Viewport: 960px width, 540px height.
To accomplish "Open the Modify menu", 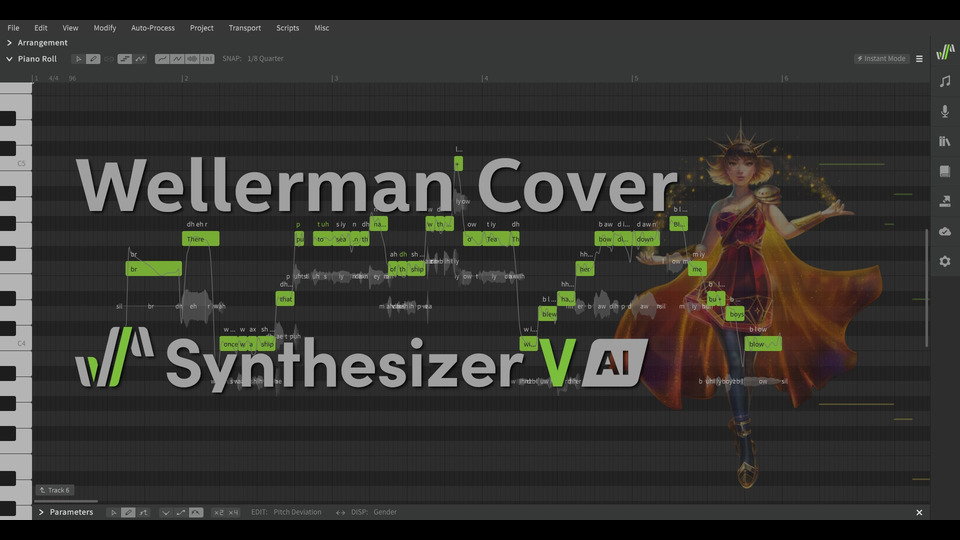I will (105, 28).
